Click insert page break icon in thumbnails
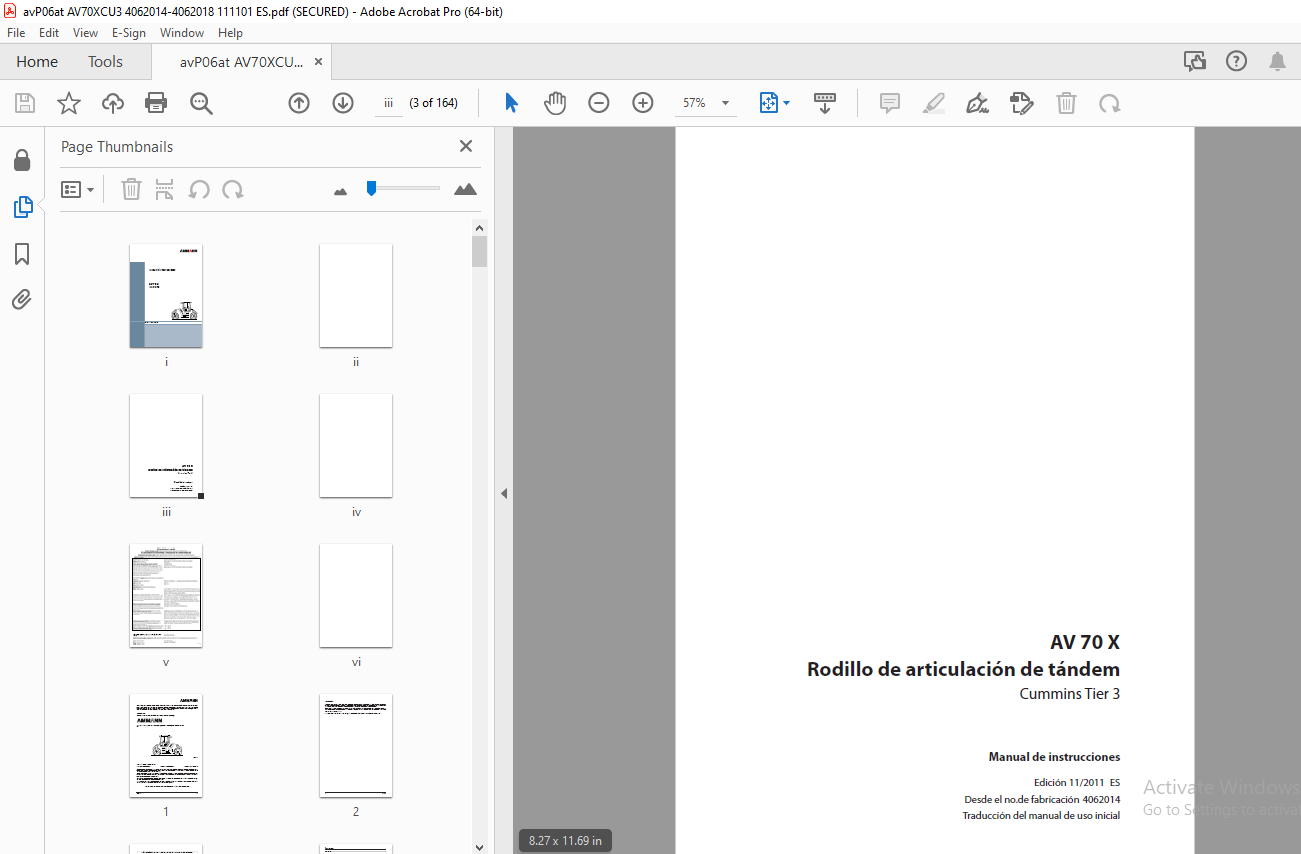 click(x=165, y=189)
